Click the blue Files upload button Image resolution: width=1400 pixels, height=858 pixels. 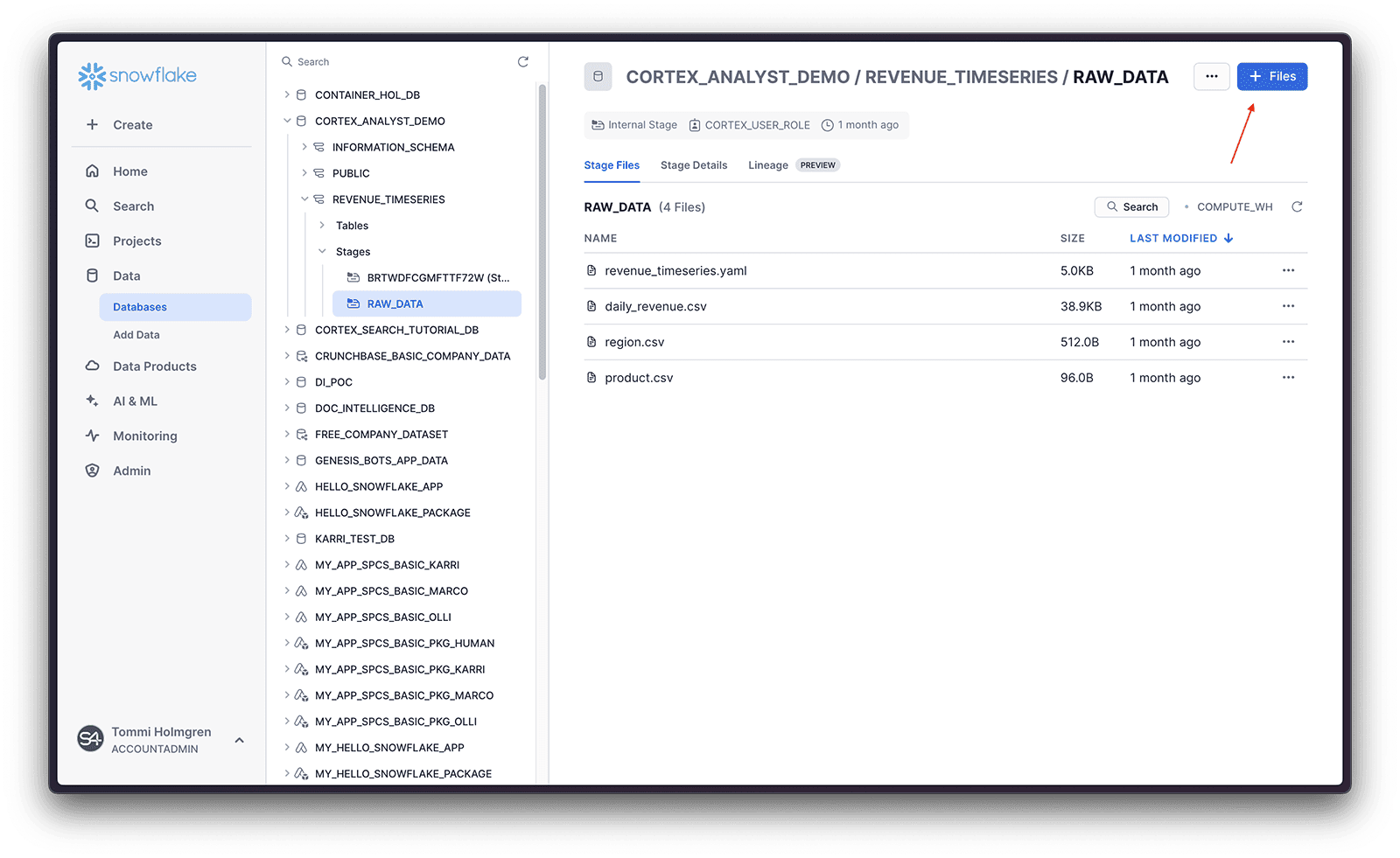[x=1271, y=77]
